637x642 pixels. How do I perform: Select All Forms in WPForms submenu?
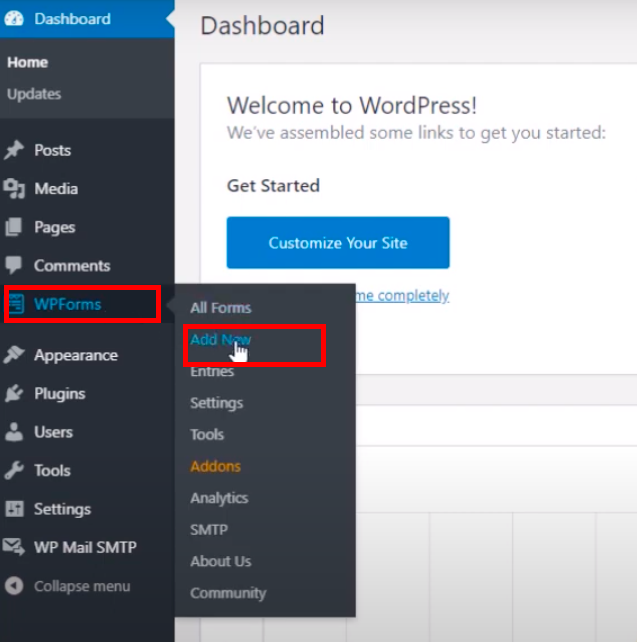pyautogui.click(x=221, y=308)
